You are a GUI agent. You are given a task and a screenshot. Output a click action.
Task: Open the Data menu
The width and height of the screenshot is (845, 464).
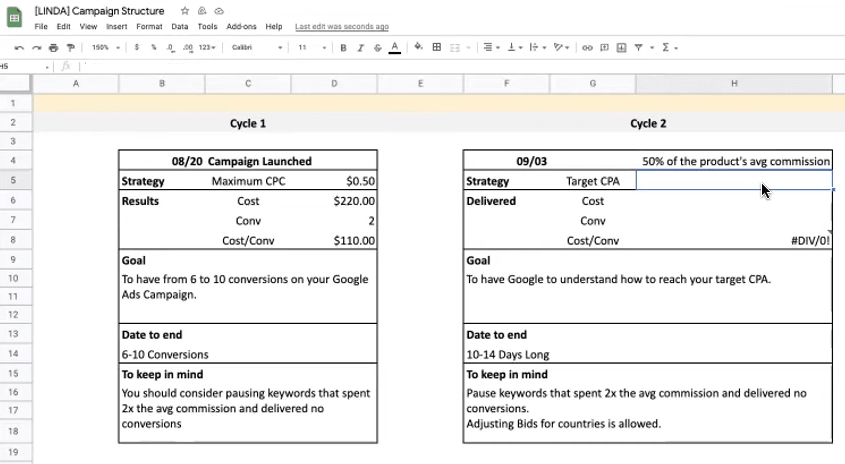point(180,26)
